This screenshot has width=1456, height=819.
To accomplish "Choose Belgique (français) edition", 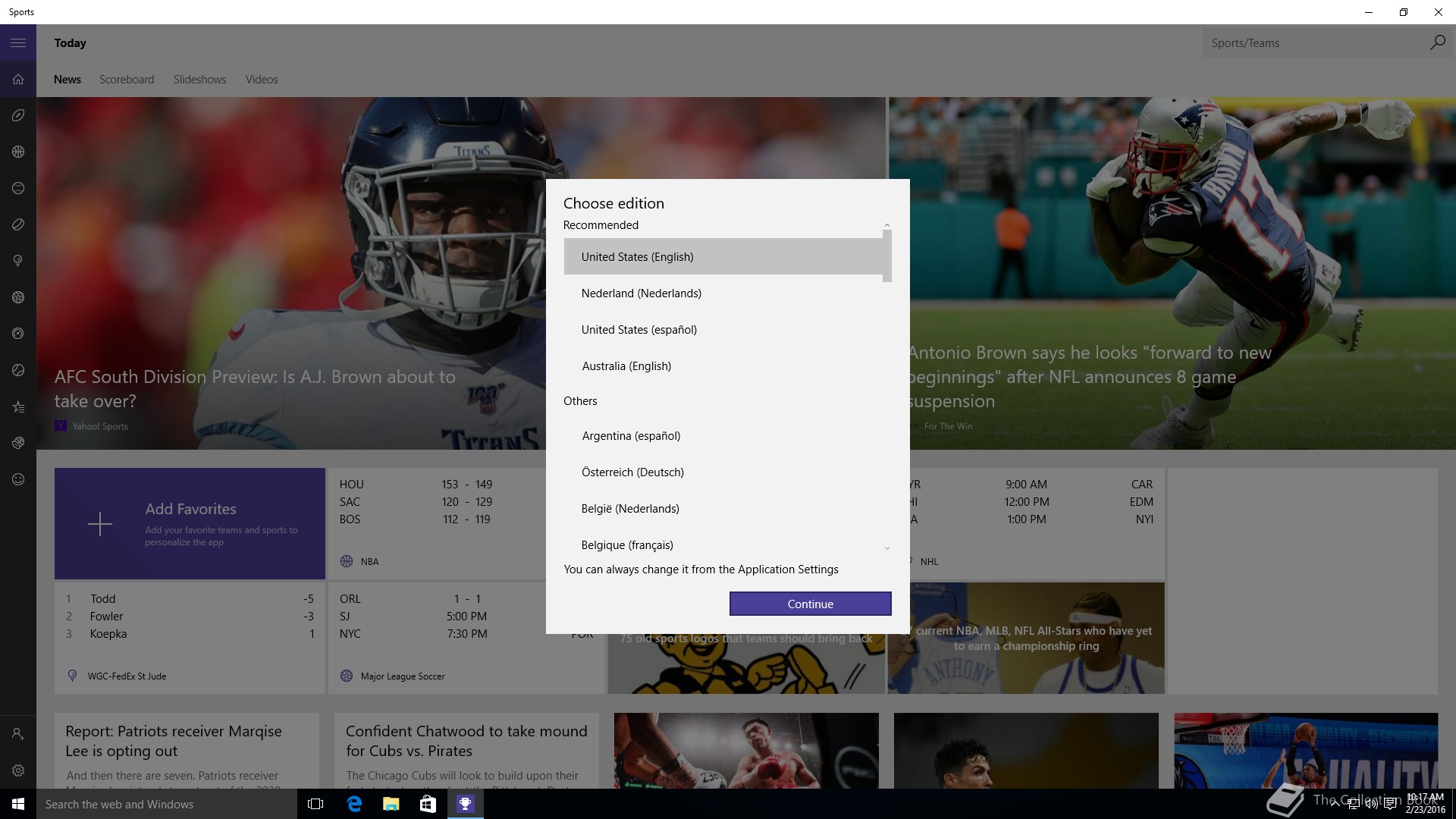I will click(723, 544).
